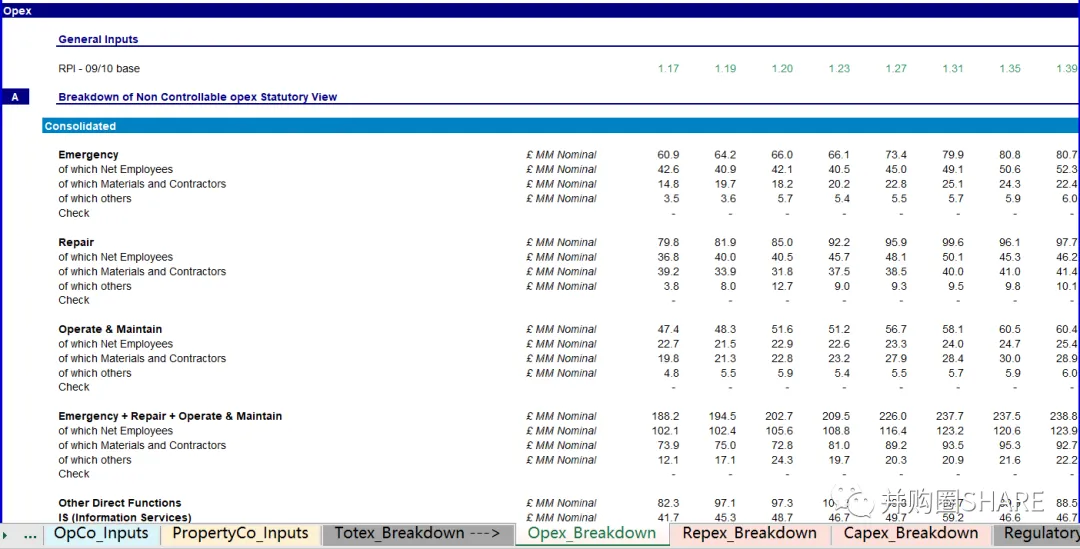Viewport: 1080px width, 549px height.
Task: Select the 'Check' label under Repair
Action: [74, 300]
